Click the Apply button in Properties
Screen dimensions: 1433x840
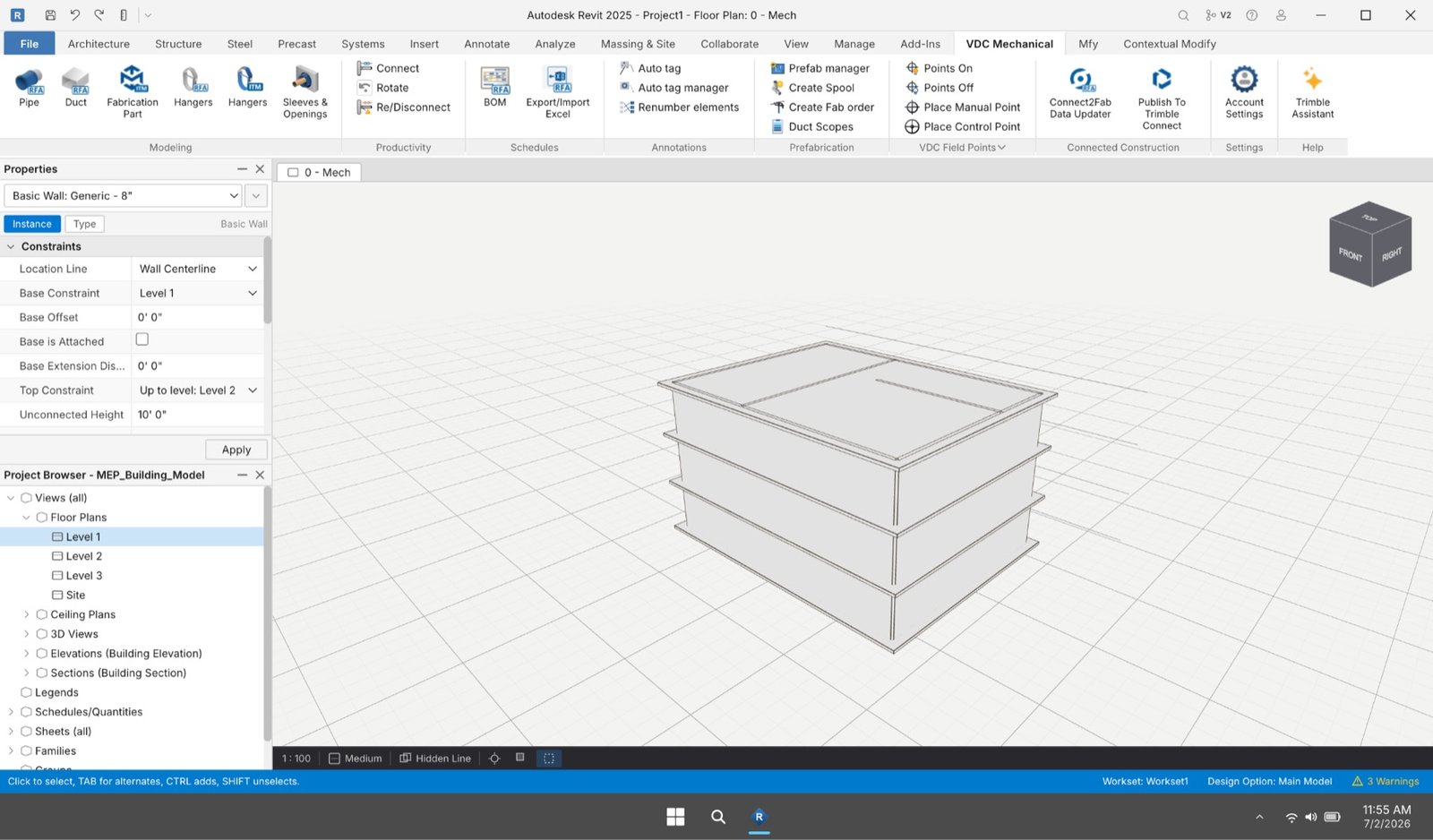[236, 450]
